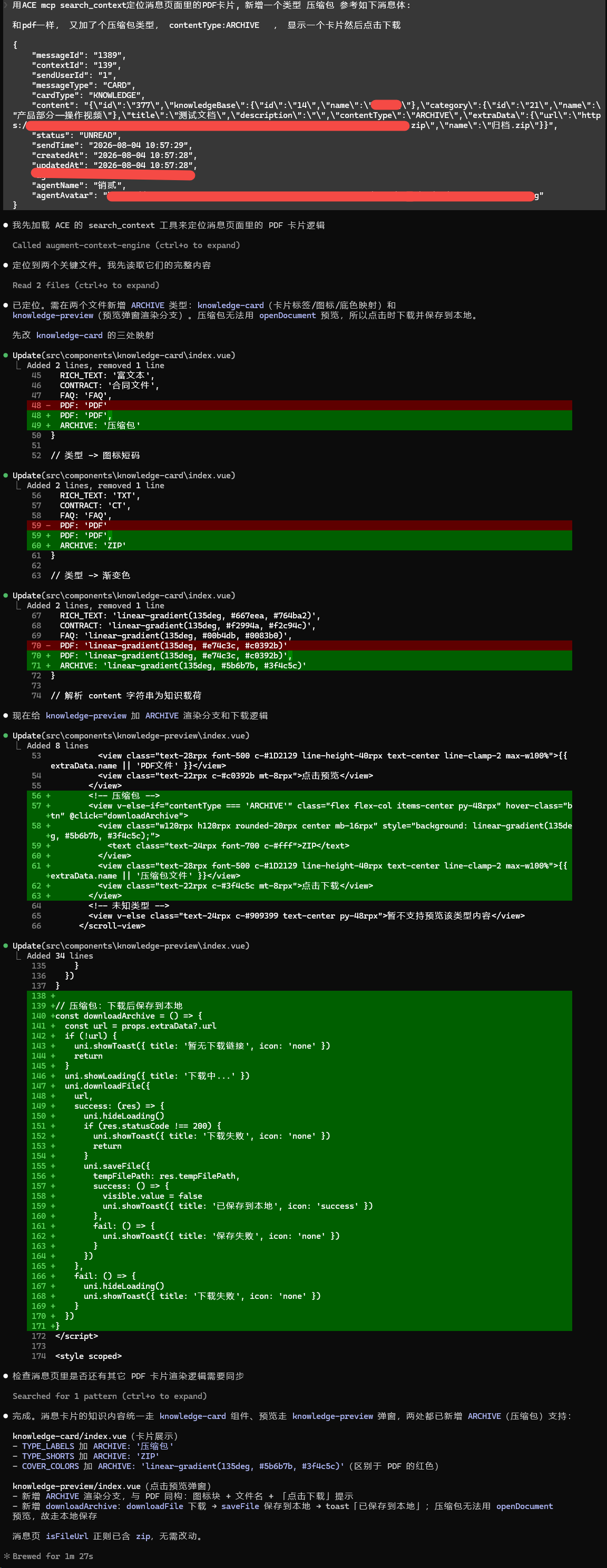Click the summary line 'TYPE_SHORTS 加 ARCHIVE'
Image resolution: width=607 pixels, height=1568 pixels.
coord(86,1456)
